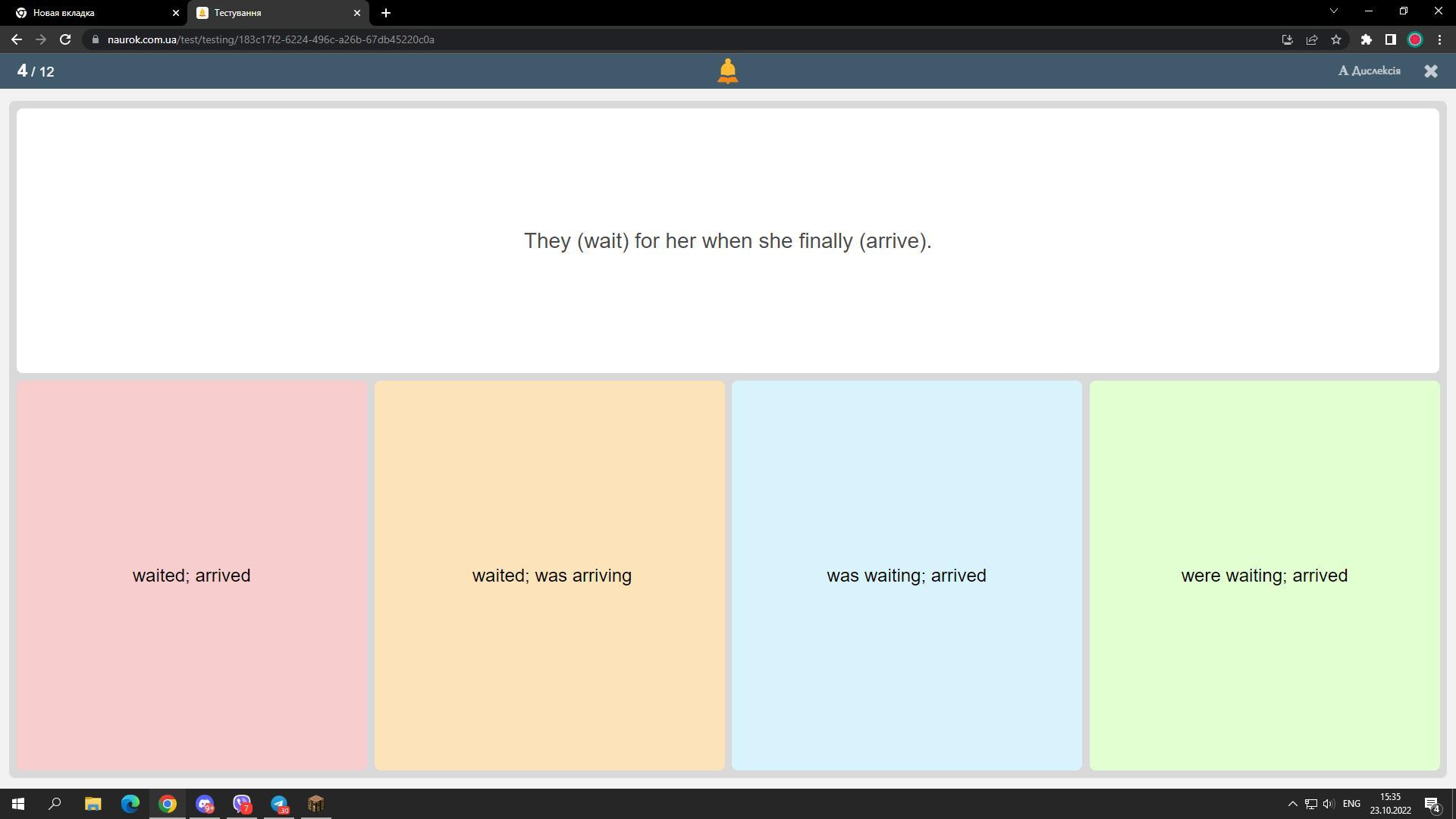The image size is (1456, 819).
Task: Open the Chrome profile taskbar icon with 9+ badge
Action: point(205,804)
